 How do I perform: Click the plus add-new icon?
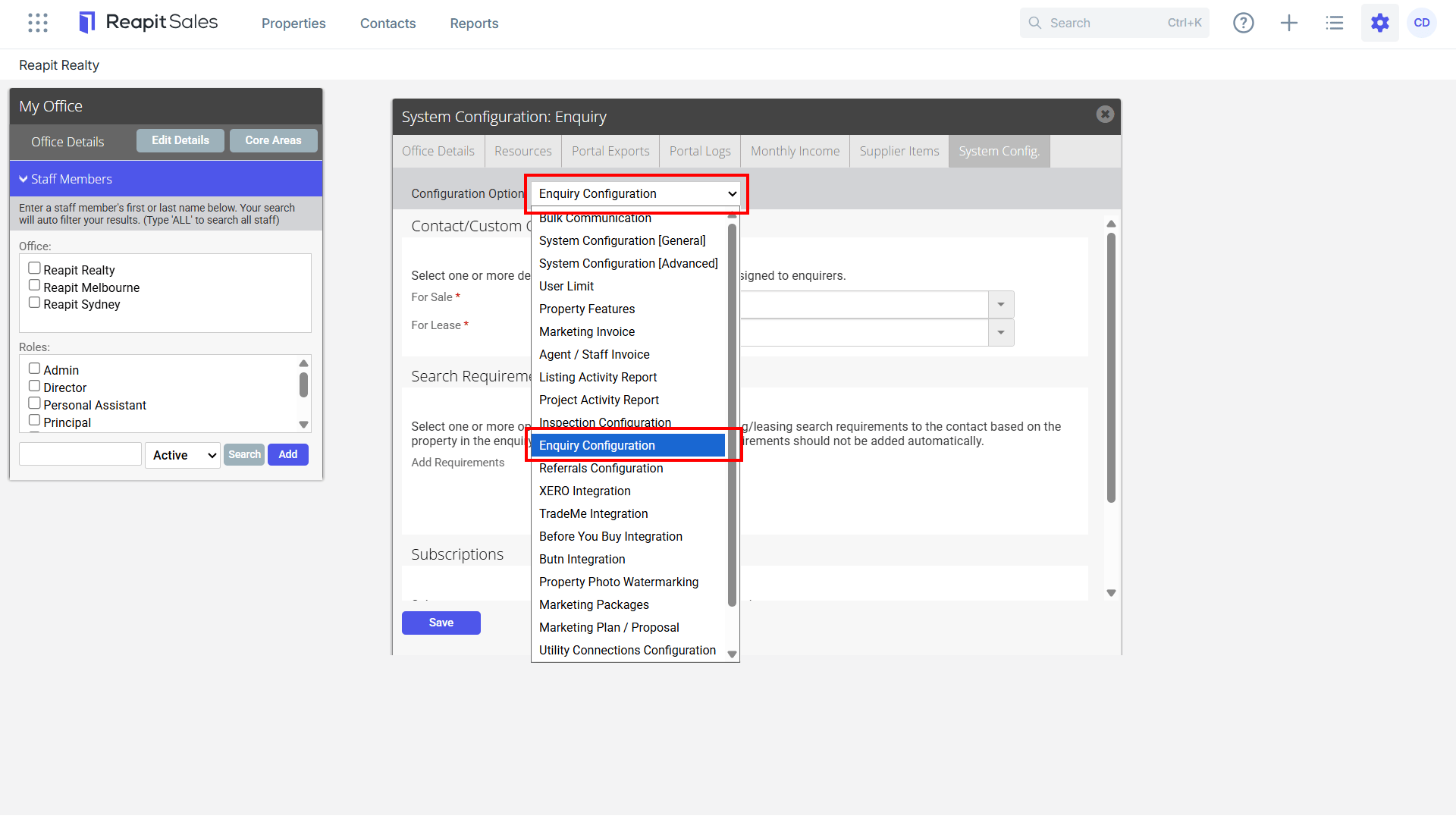[x=1289, y=23]
